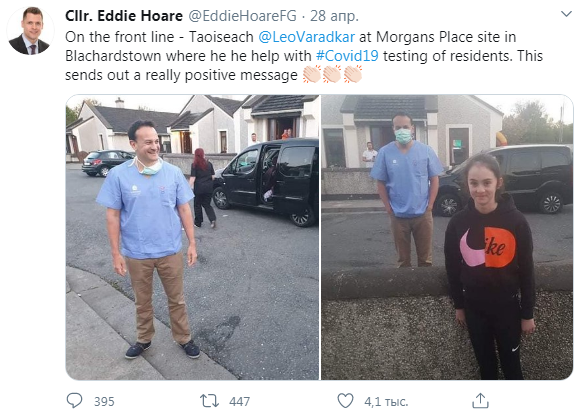The width and height of the screenshot is (587, 409).
Task: Click the 28 апр. tweet date
Action: click(x=334, y=16)
